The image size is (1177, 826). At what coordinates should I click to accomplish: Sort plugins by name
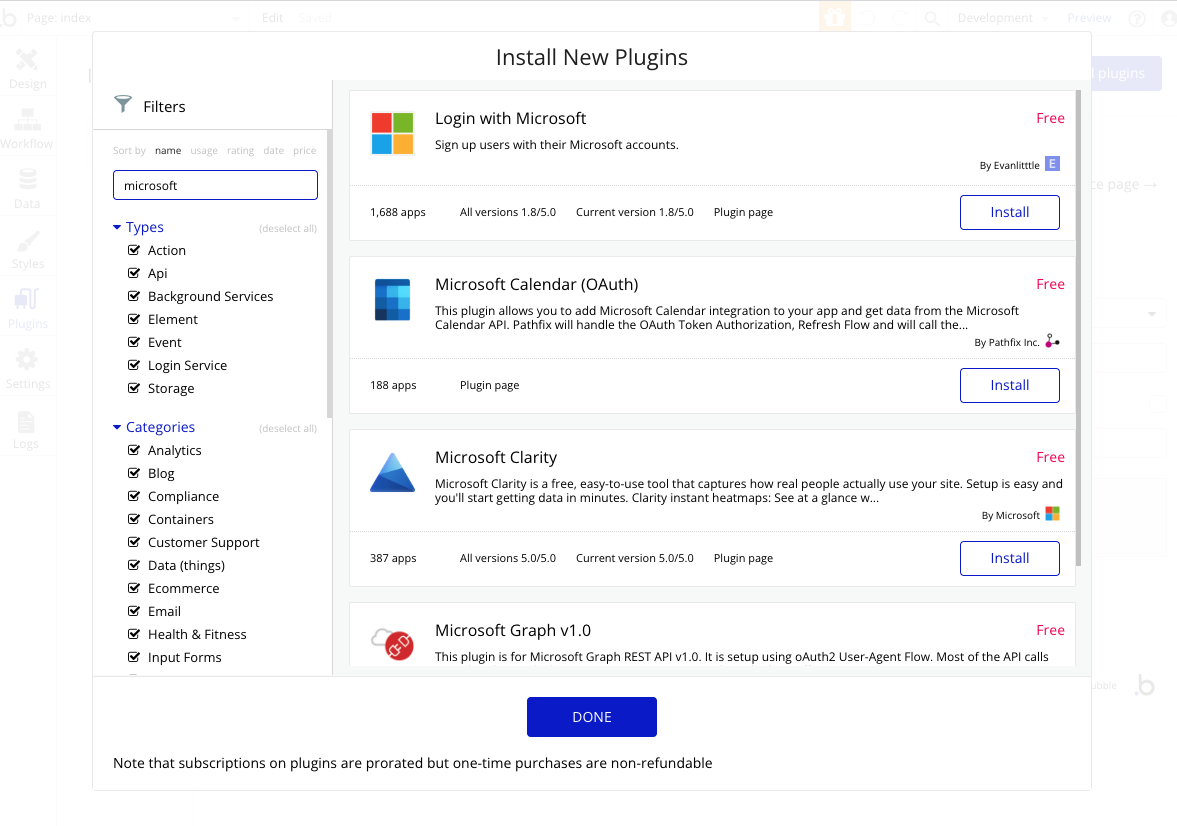coord(168,150)
